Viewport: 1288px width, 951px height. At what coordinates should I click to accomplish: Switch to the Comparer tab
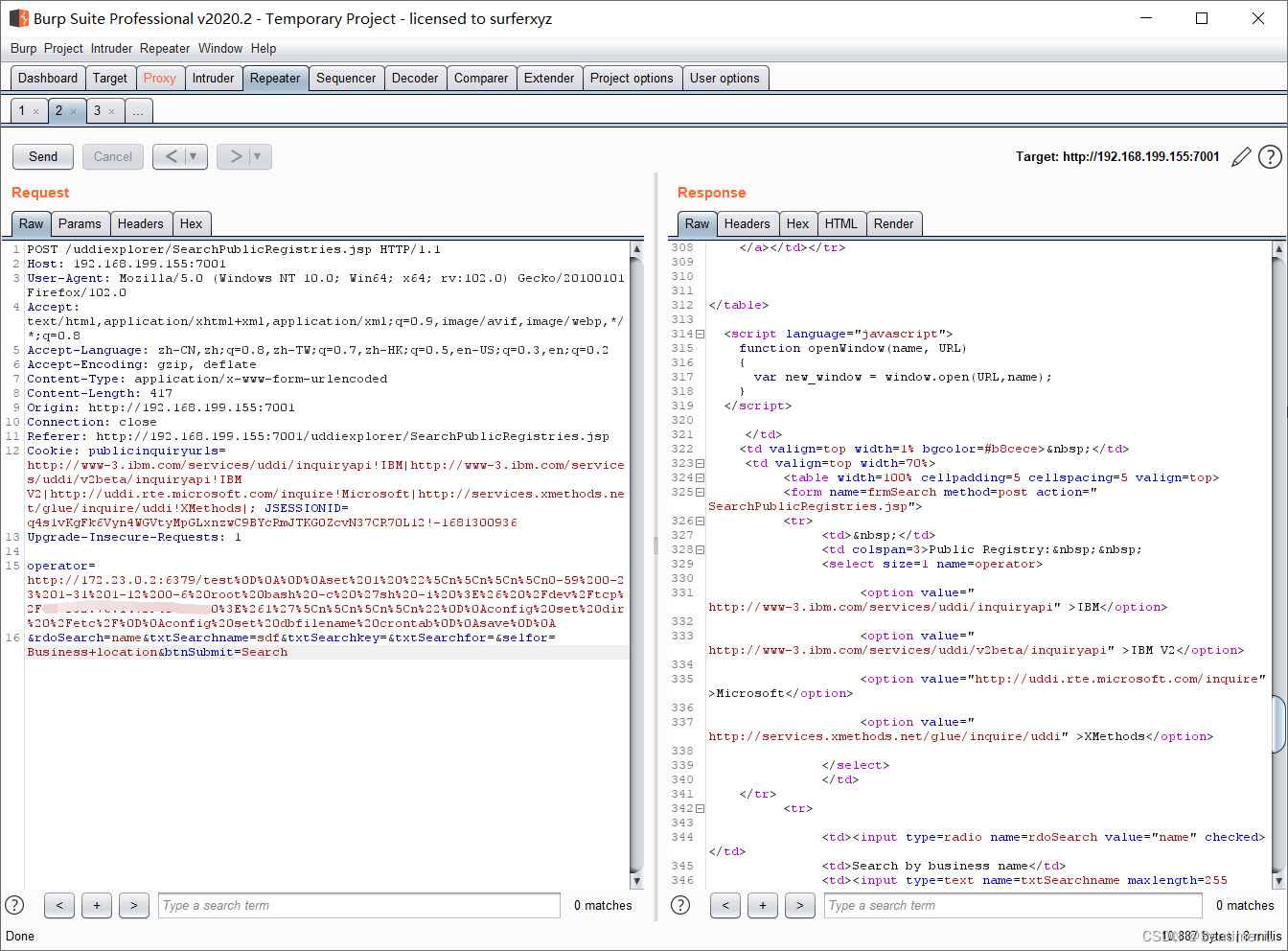(481, 79)
